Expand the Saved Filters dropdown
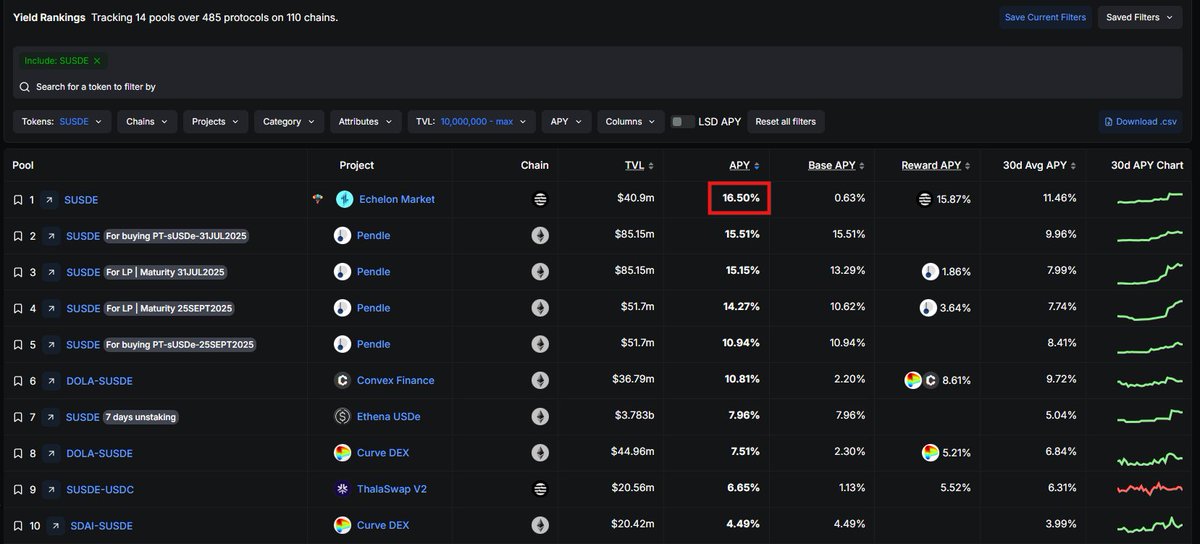Screen dimensions: 1200x544 (x=1140, y=17)
